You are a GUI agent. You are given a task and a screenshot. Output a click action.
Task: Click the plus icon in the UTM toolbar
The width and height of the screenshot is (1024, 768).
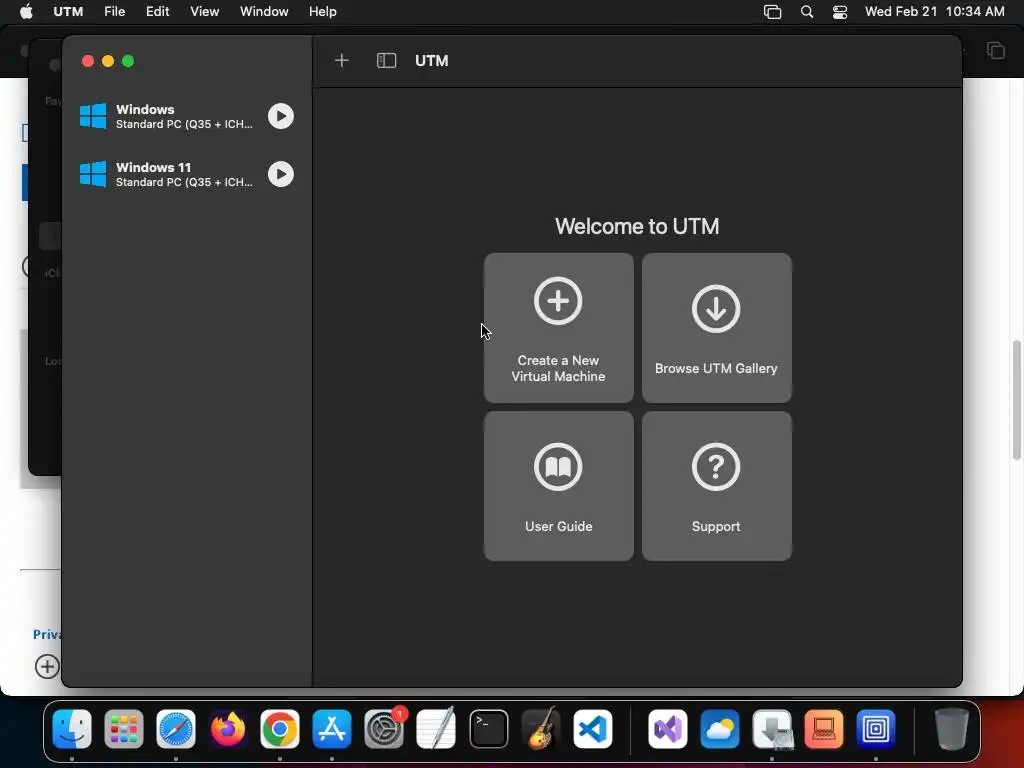coord(342,61)
